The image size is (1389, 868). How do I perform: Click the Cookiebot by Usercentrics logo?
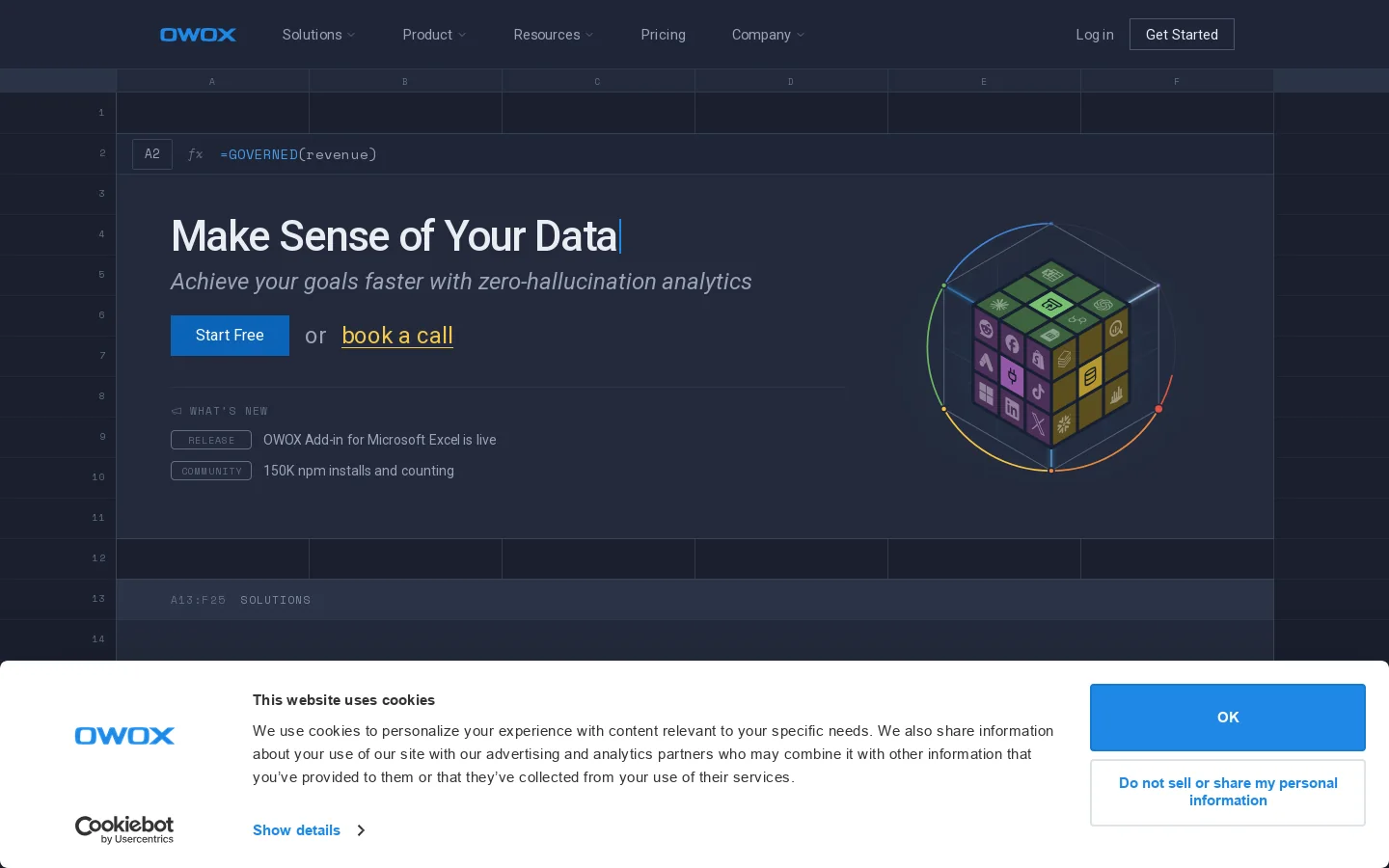point(124,829)
